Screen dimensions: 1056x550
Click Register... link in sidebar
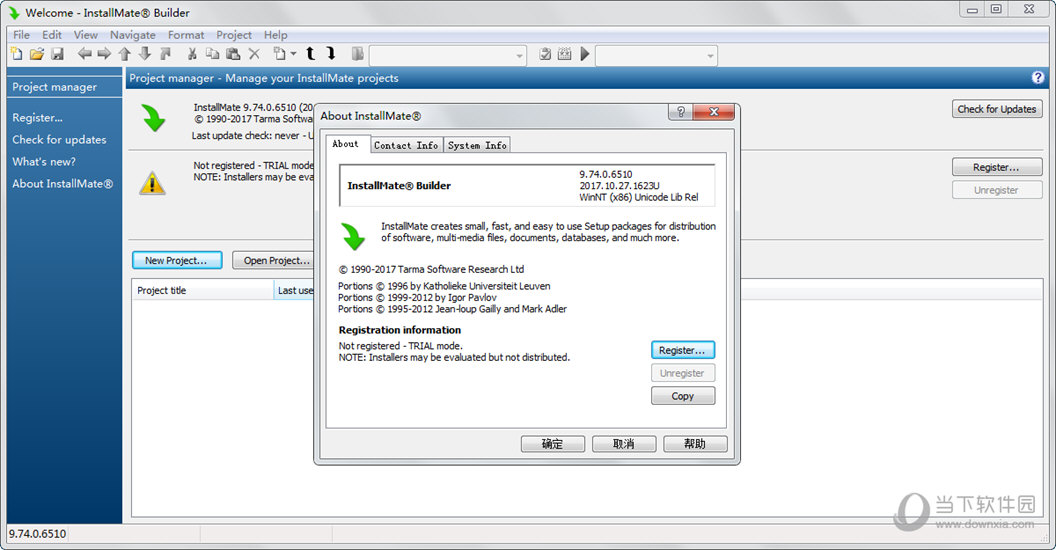[38, 117]
